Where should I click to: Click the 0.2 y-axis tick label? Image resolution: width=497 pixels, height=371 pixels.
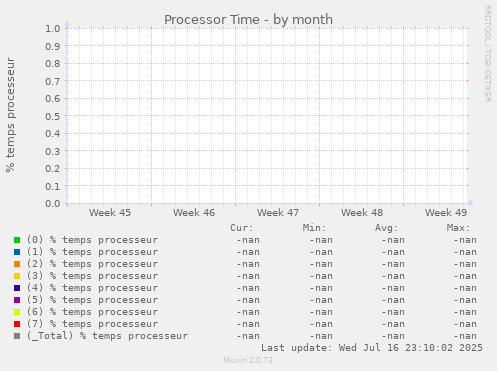click(x=53, y=169)
